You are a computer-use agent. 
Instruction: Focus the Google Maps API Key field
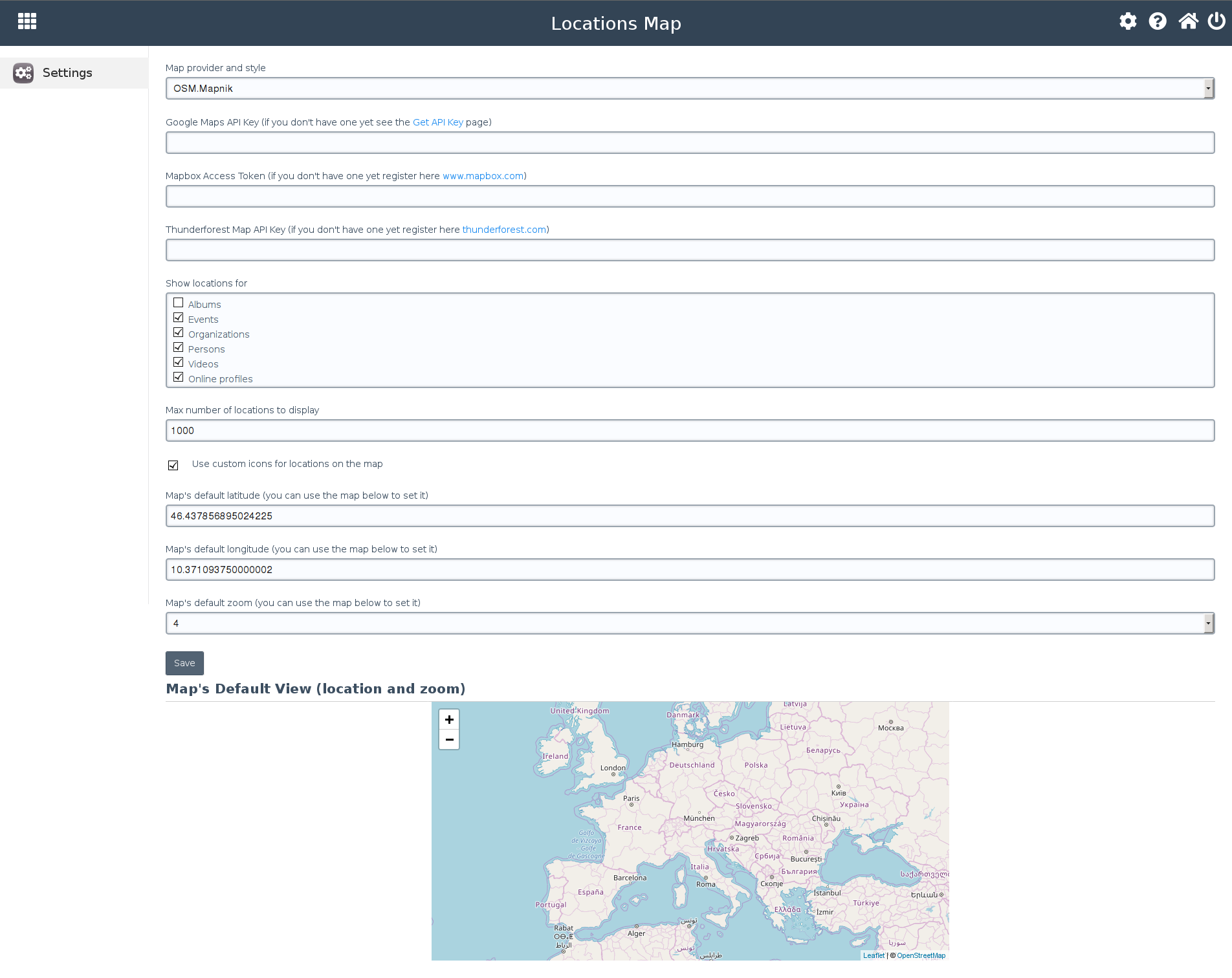tap(690, 143)
